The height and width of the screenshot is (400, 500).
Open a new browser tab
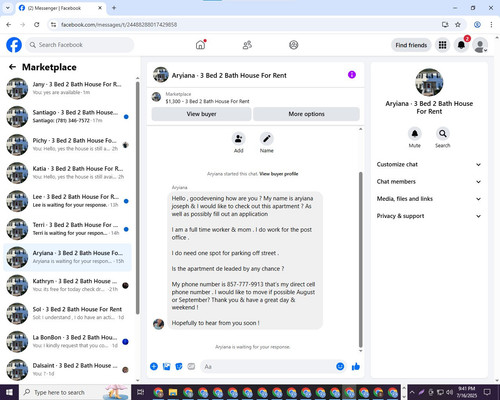(x=114, y=8)
